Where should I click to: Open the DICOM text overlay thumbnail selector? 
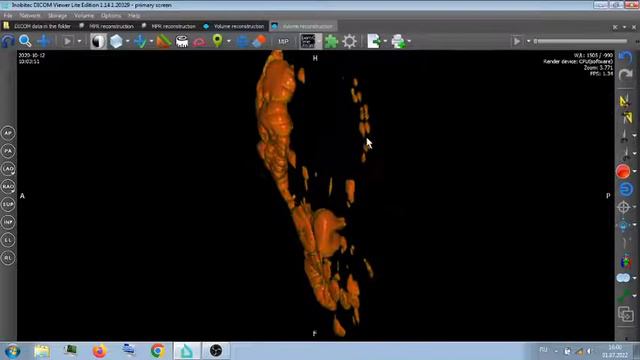[308, 41]
